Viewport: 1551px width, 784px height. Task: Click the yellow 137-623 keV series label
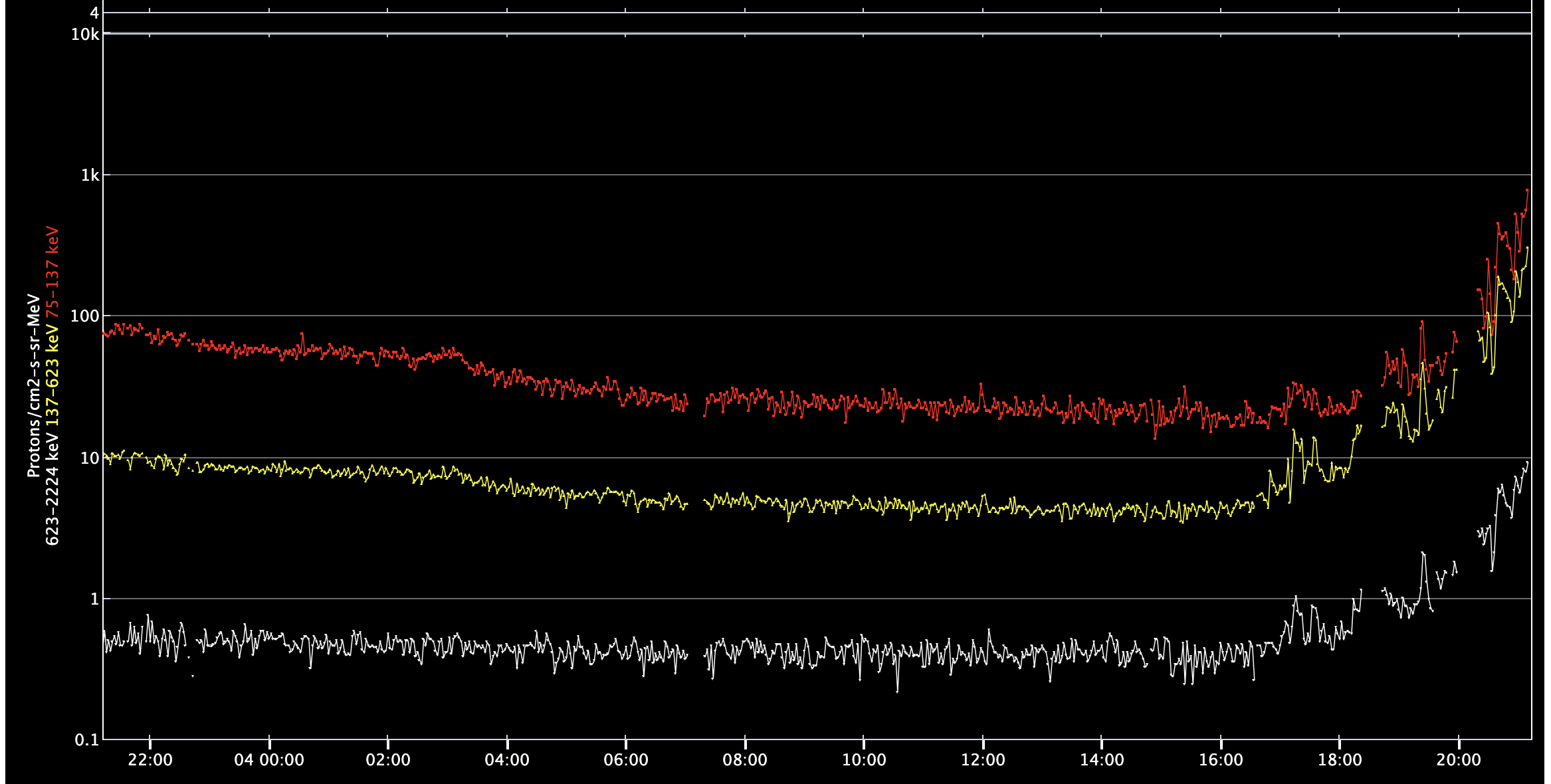(52, 375)
